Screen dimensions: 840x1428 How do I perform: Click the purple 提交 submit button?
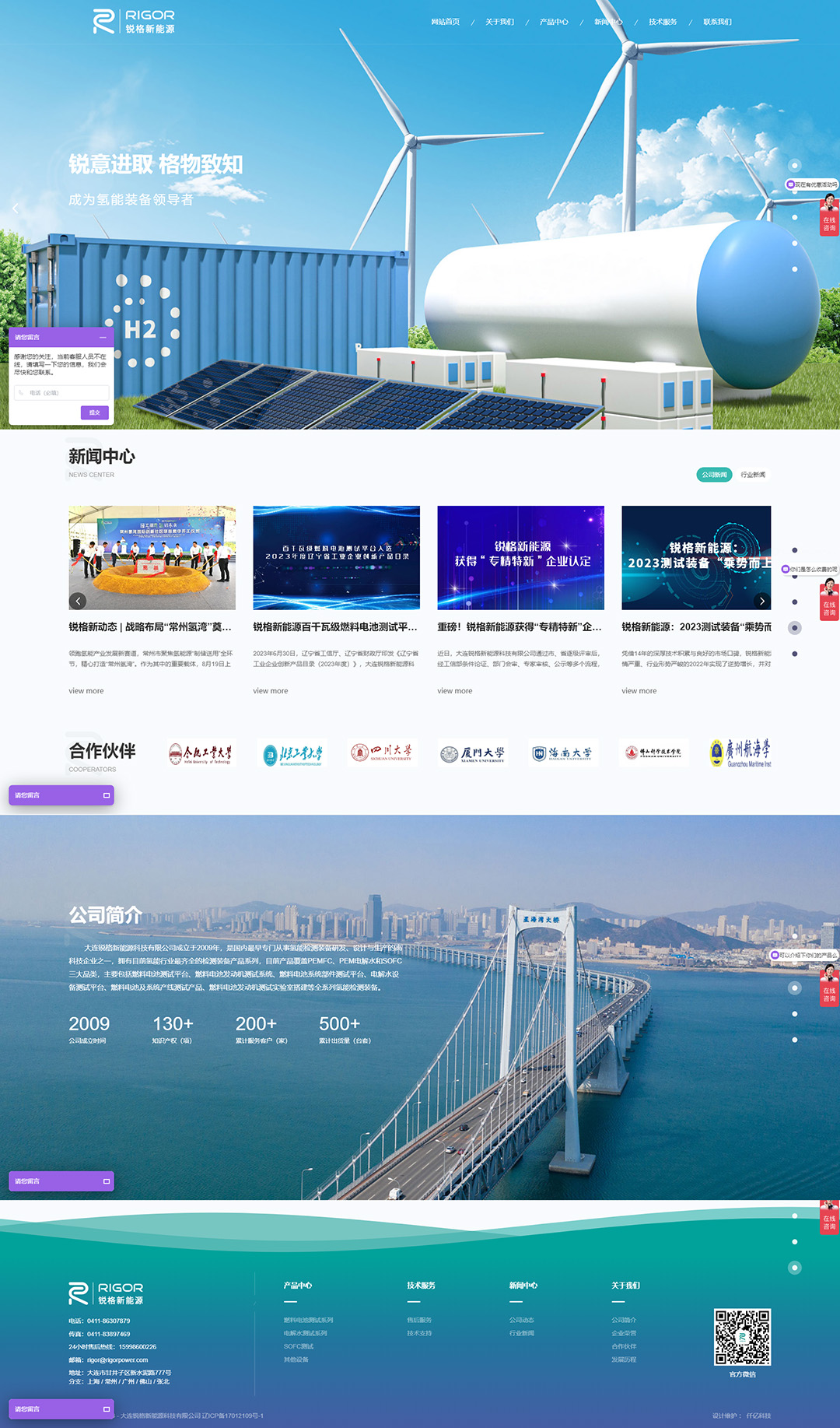[94, 412]
